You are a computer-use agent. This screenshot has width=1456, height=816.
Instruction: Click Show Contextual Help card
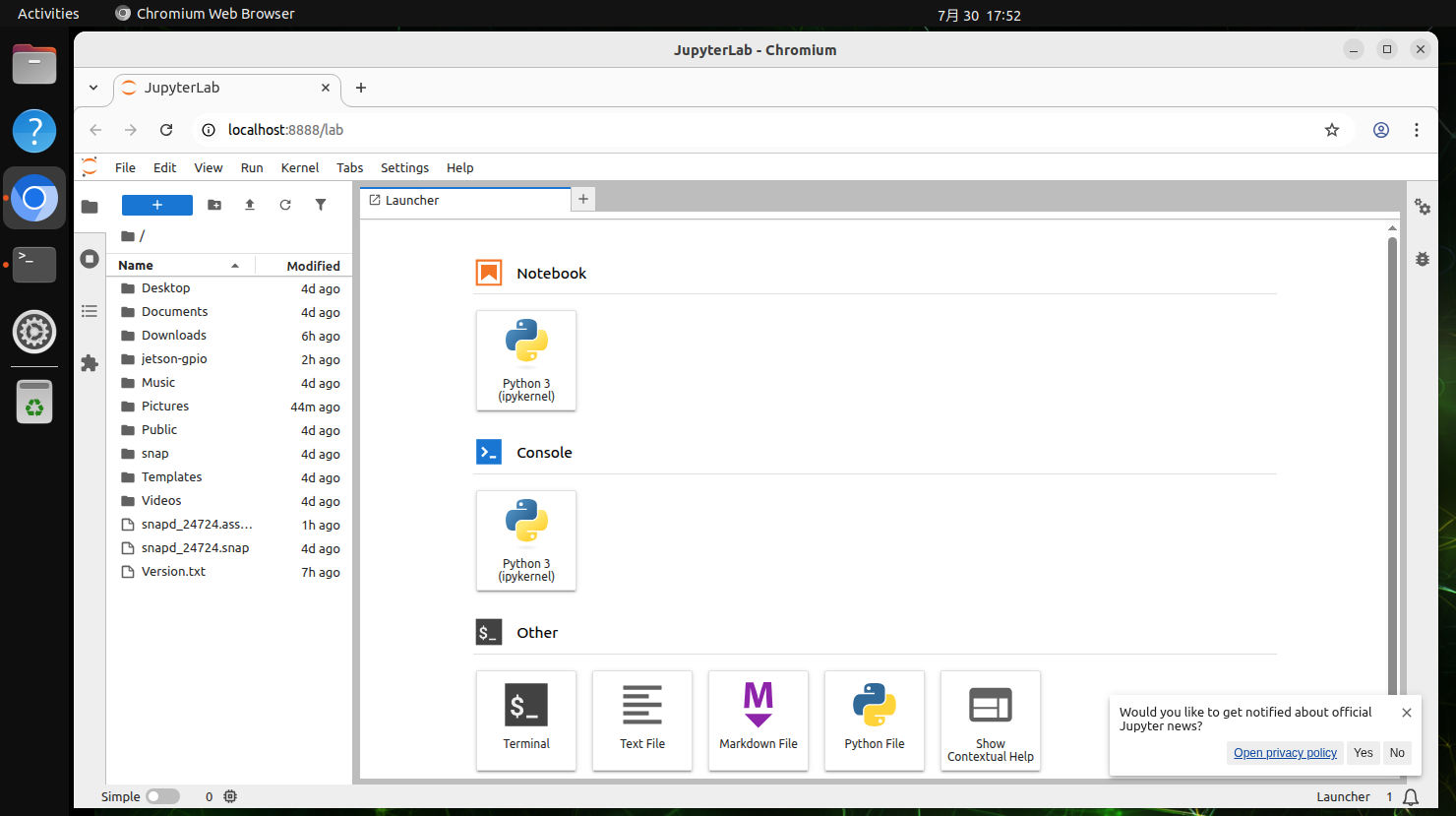pyautogui.click(x=991, y=721)
